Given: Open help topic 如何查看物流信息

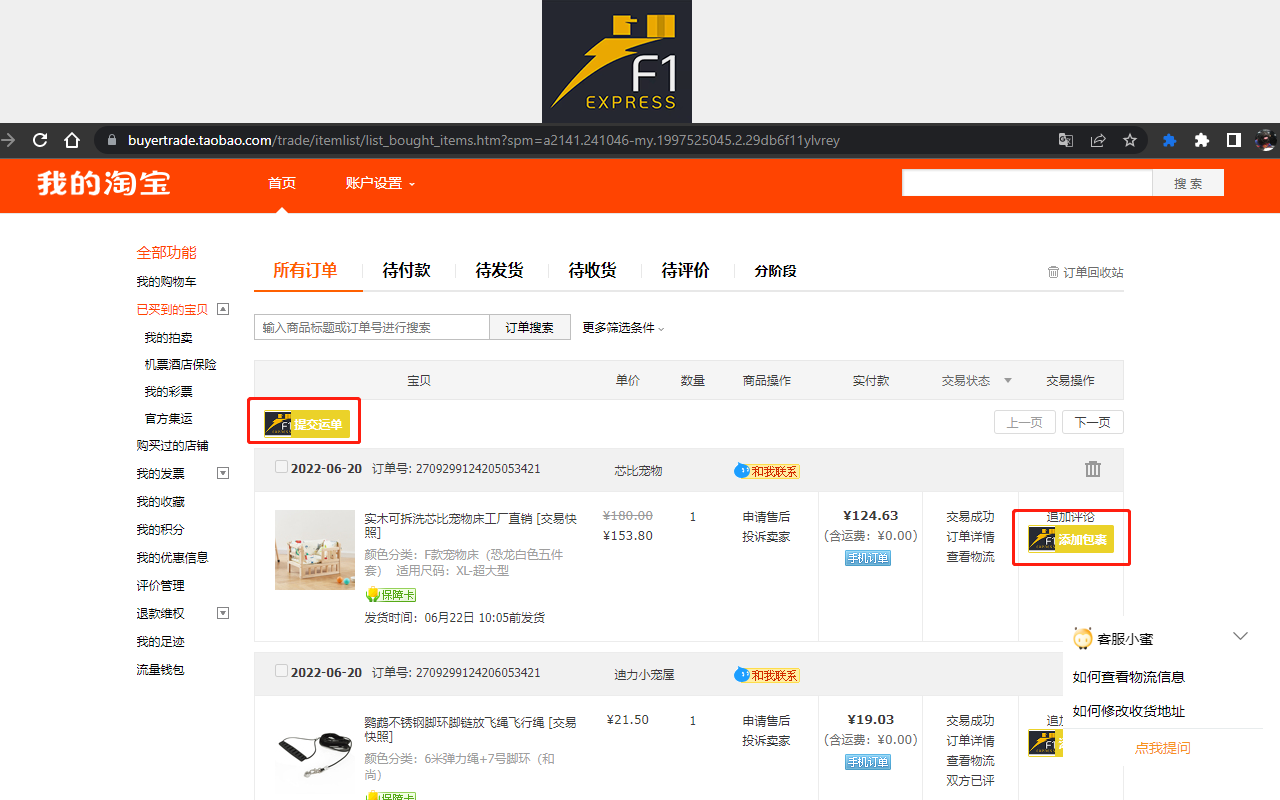Looking at the screenshot, I should point(1129,677).
